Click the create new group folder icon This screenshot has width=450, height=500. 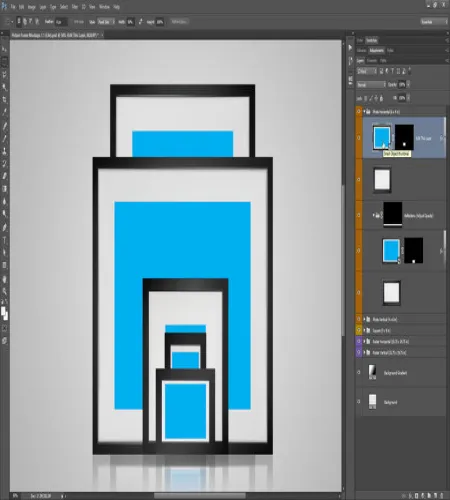[429, 496]
